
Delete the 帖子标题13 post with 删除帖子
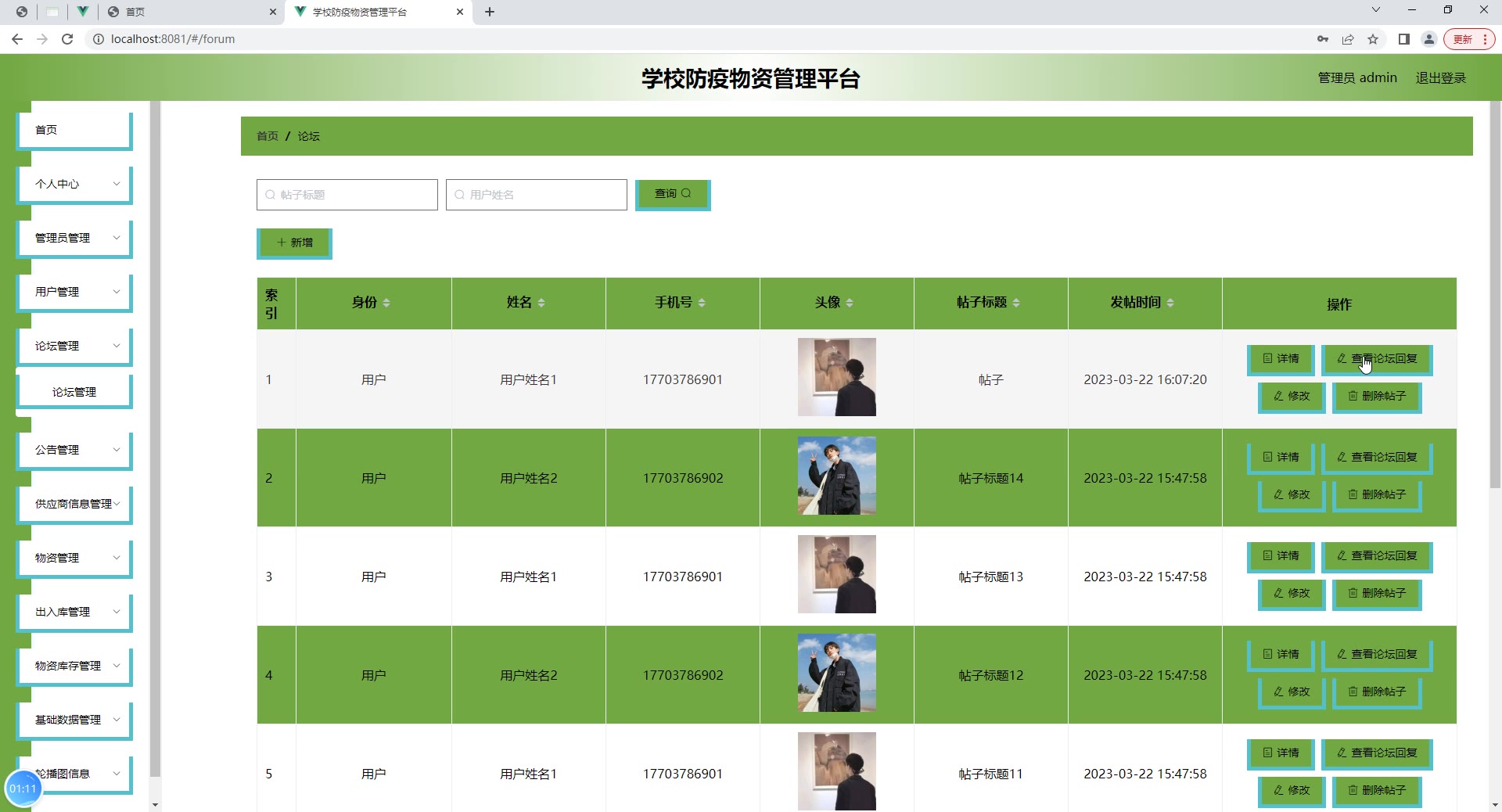tap(1377, 594)
